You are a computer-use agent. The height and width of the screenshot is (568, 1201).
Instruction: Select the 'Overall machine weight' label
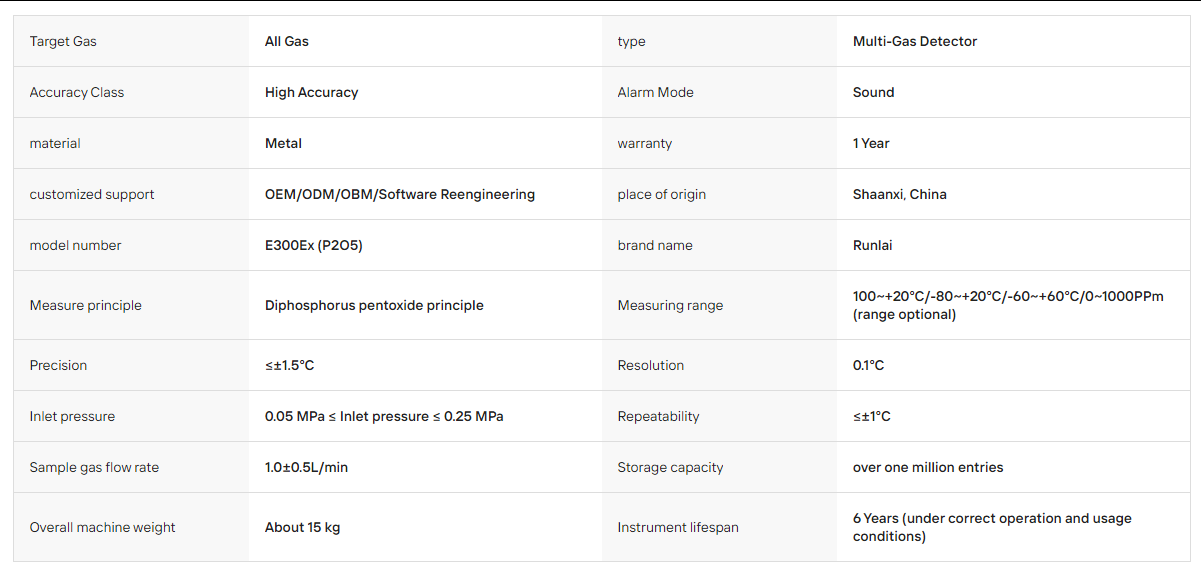102,527
